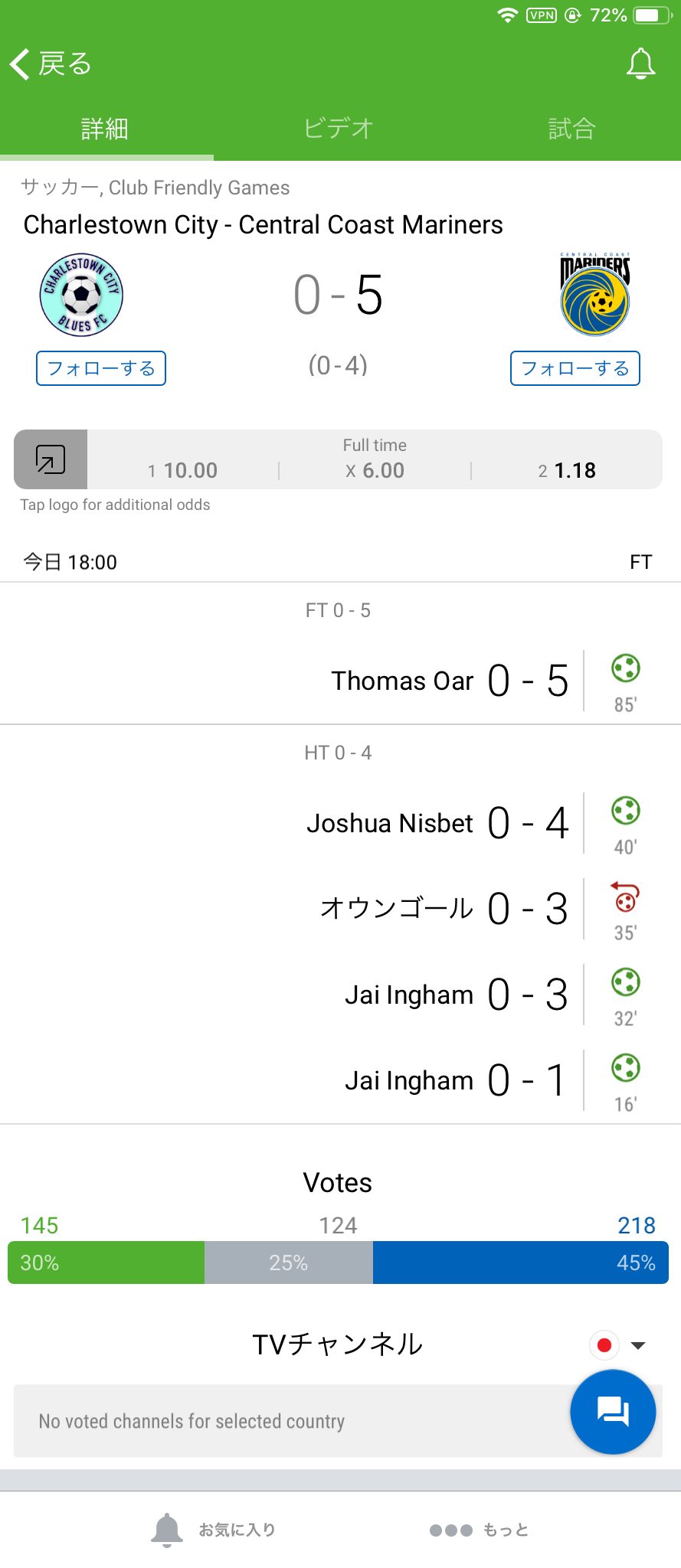
Task: Tap goal icon at 85' for Thomas Oar
Action: (x=626, y=668)
